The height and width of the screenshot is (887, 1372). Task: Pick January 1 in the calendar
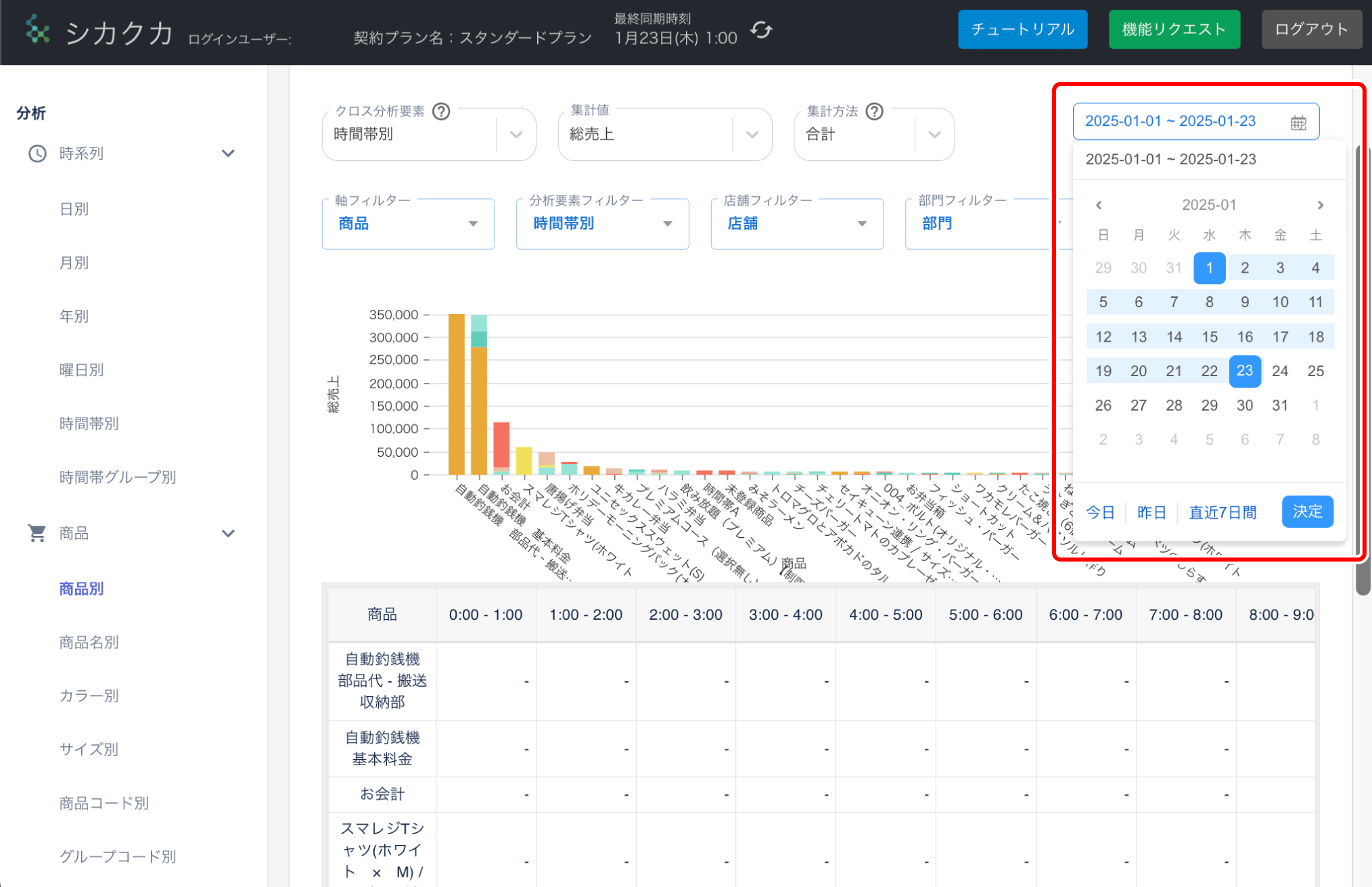coord(1209,268)
